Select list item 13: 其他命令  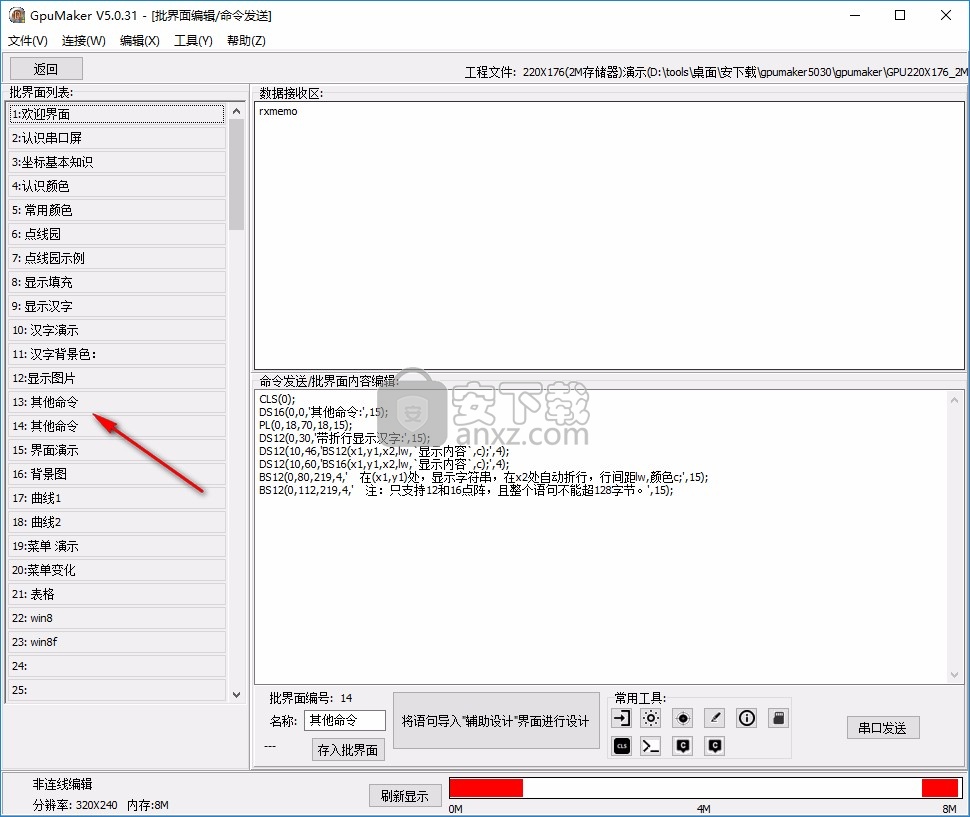pos(118,403)
